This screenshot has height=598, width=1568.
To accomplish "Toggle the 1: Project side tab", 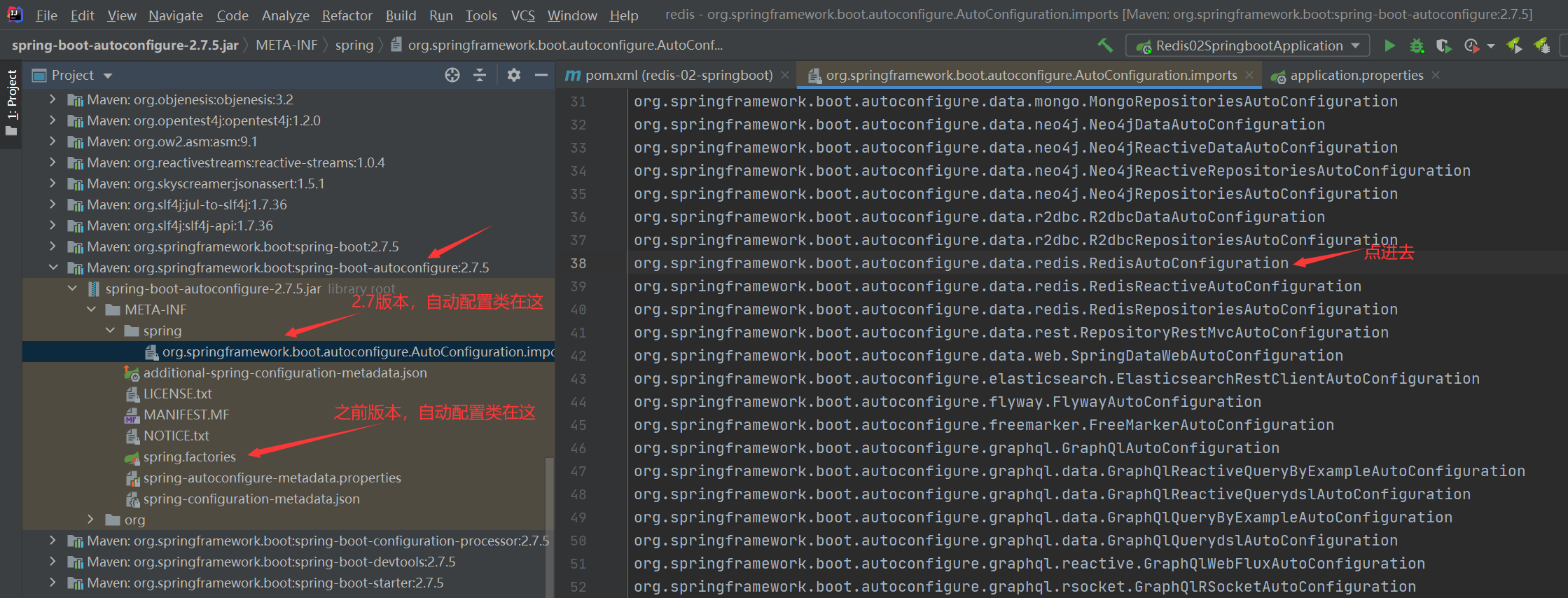I will [x=11, y=105].
